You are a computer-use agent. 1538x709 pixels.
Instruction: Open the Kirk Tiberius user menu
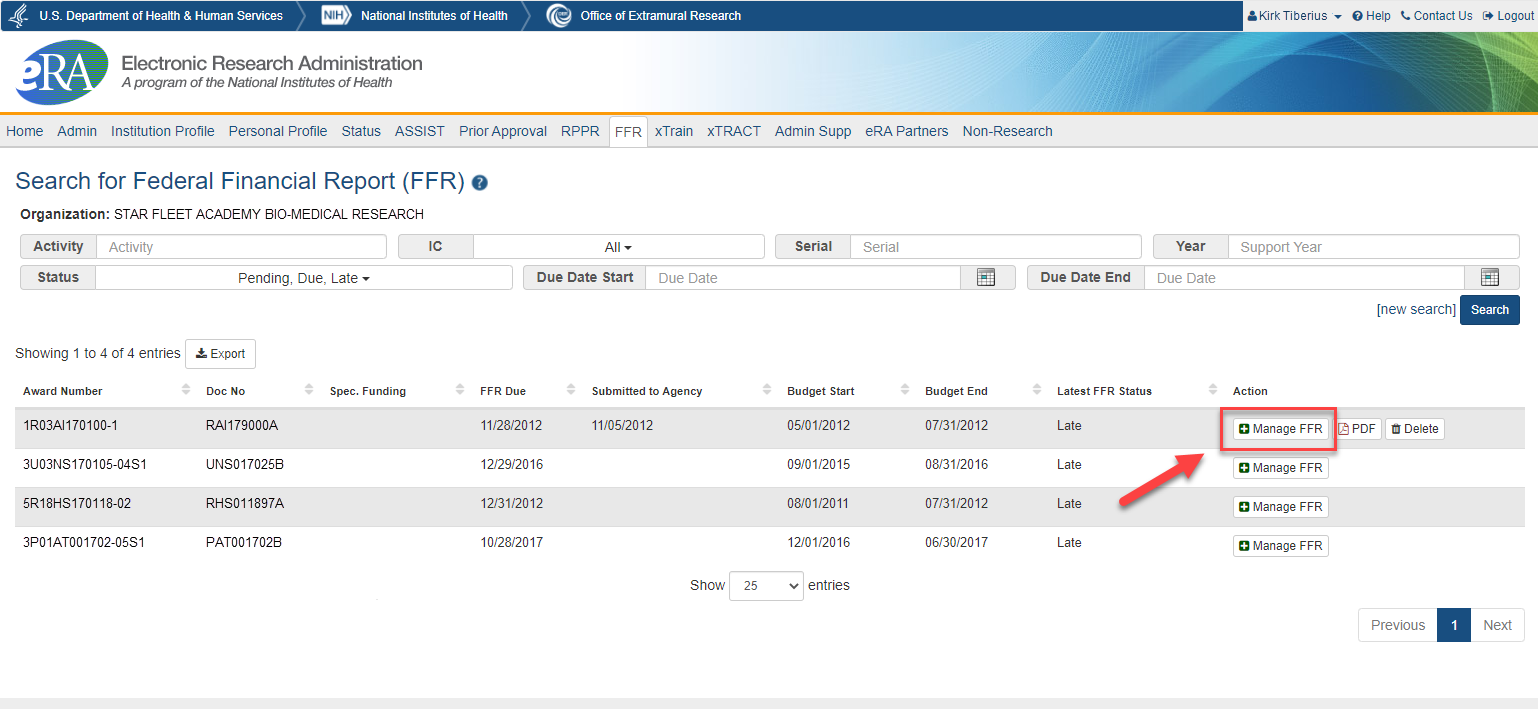[x=1294, y=16]
